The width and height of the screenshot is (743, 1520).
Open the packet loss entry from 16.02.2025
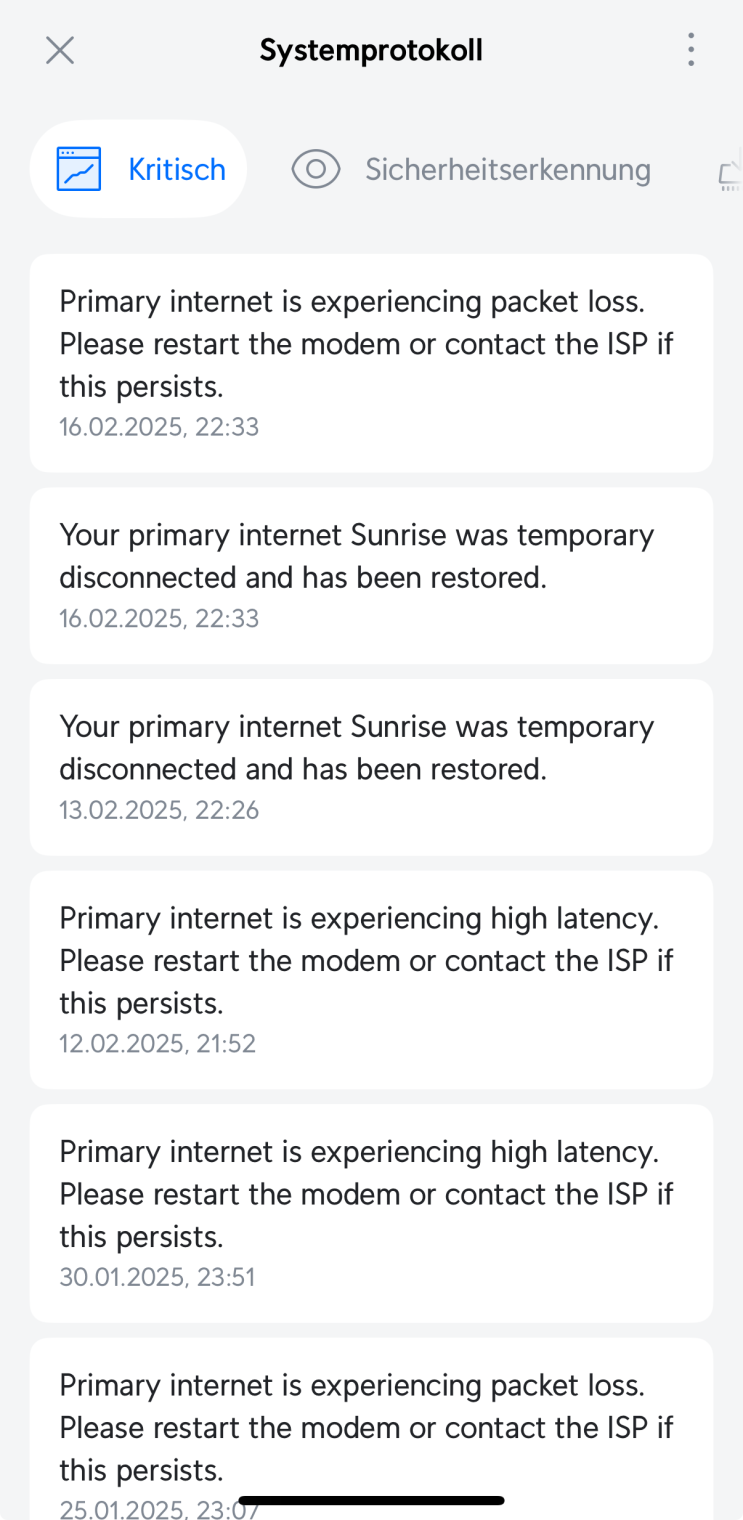pyautogui.click(x=371, y=342)
